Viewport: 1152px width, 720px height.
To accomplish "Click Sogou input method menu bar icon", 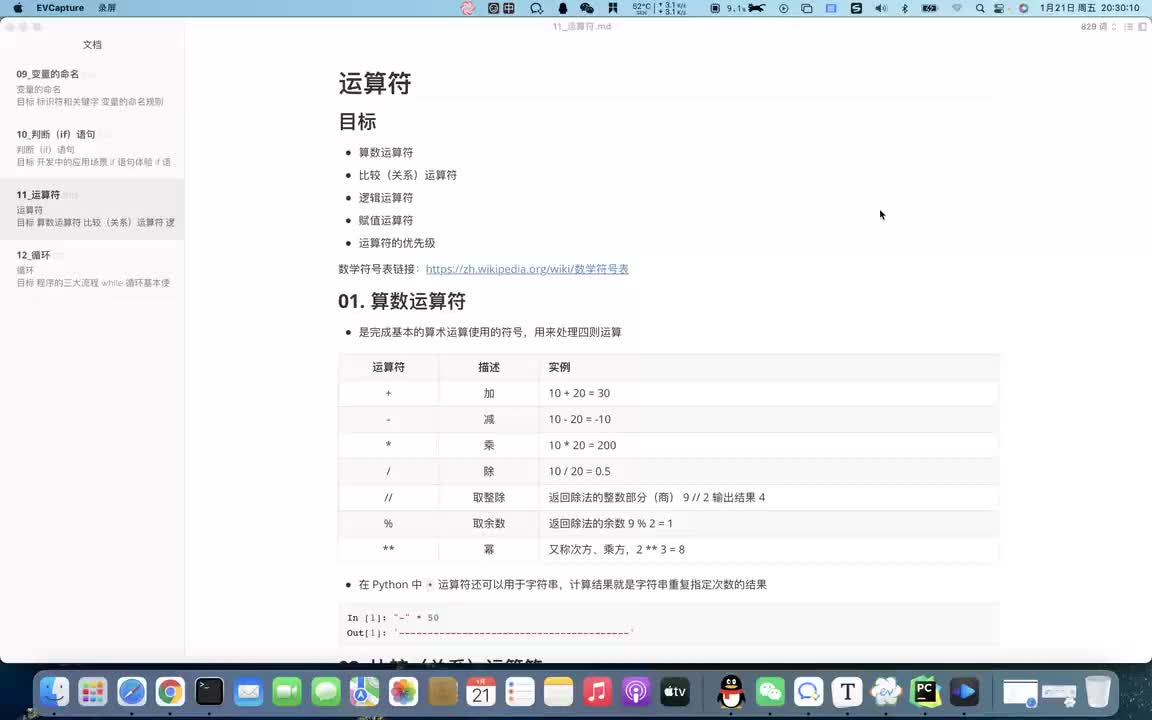I will pyautogui.click(x=856, y=8).
